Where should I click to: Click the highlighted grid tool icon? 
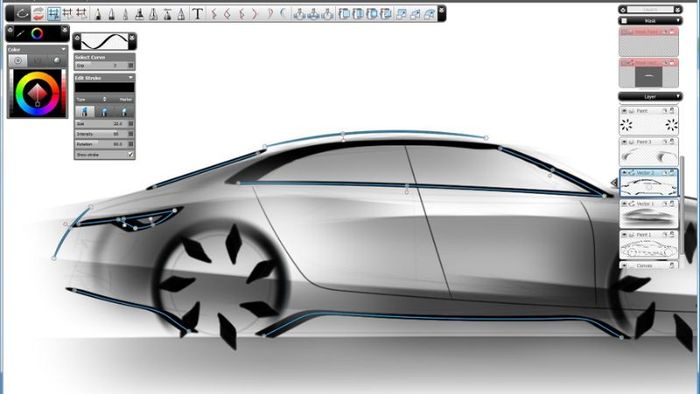pyautogui.click(x=54, y=14)
